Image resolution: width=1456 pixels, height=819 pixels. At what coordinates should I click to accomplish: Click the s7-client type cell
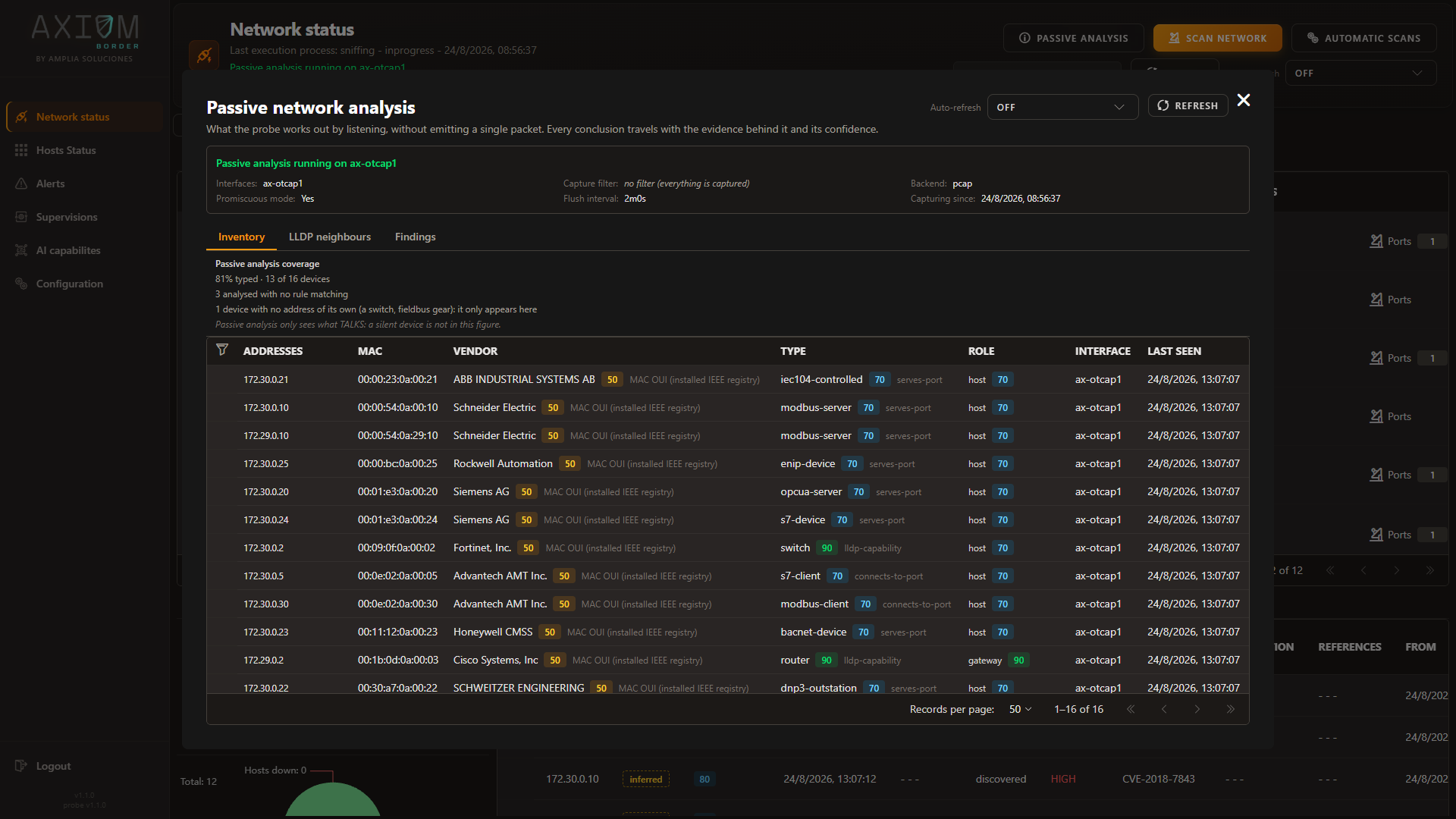[x=800, y=576]
